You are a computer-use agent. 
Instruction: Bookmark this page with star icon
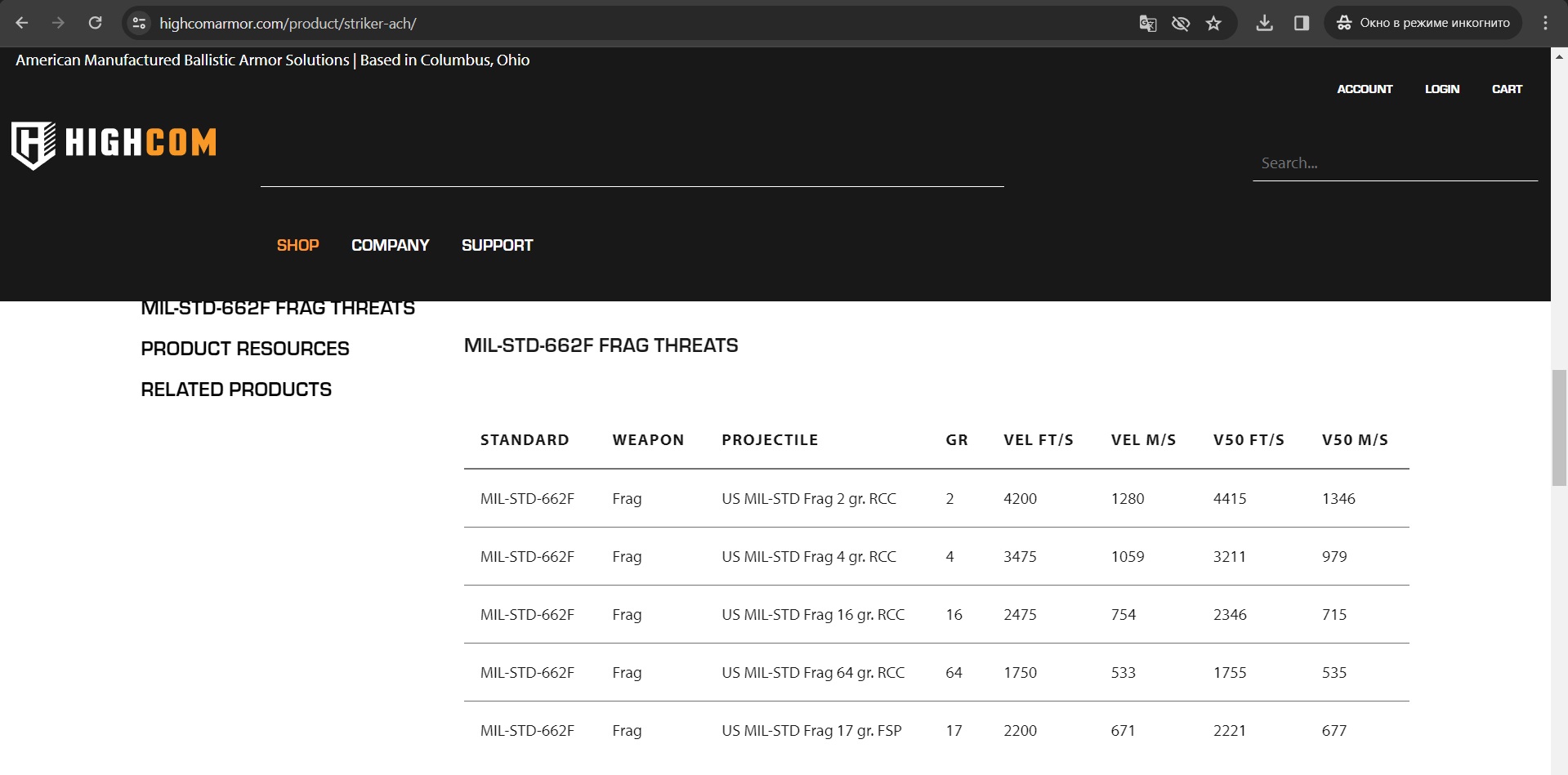click(1213, 23)
